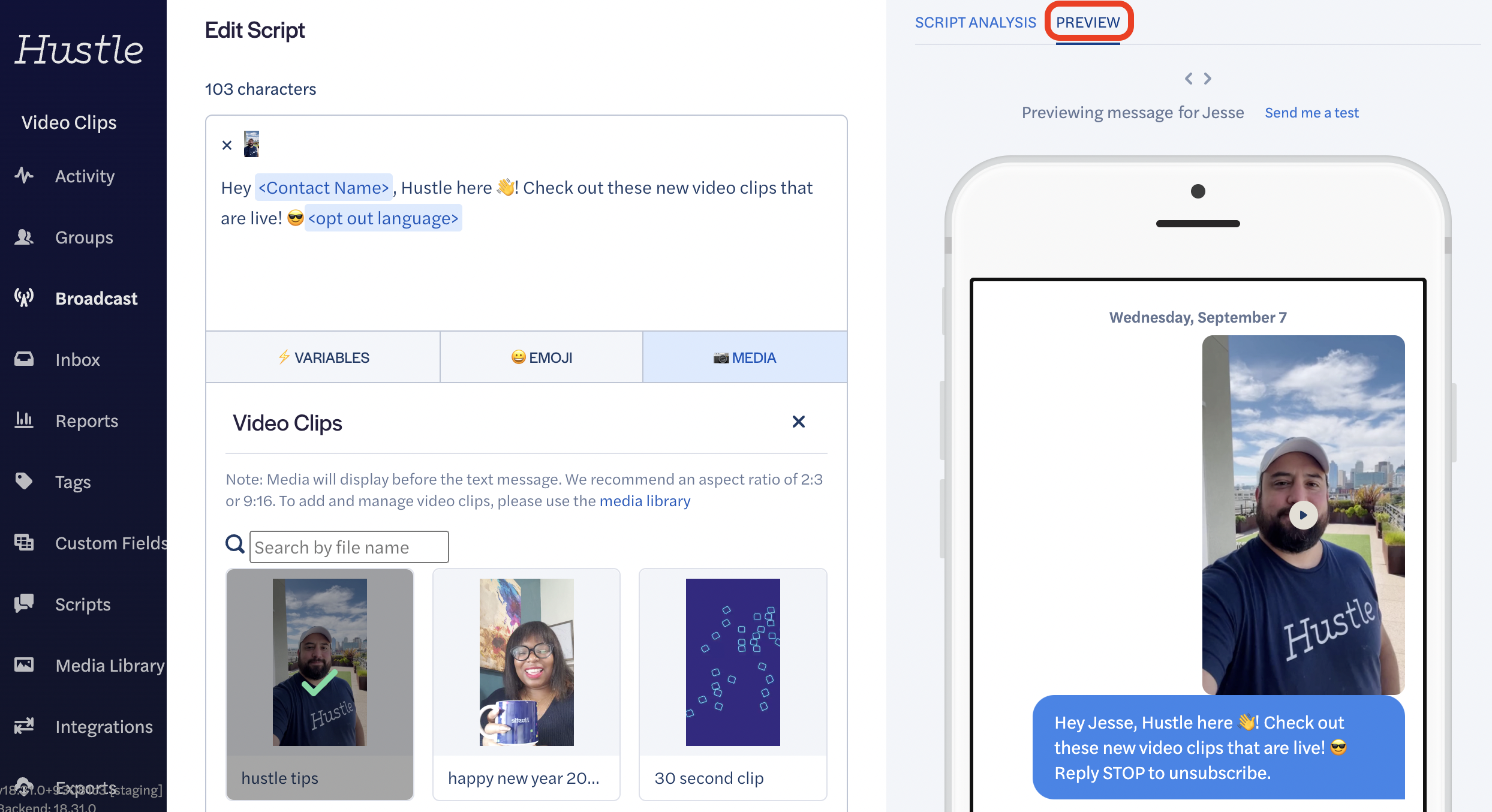The image size is (1492, 812).
Task: Click the Video Clips heading in sidebar
Action: coord(69,122)
